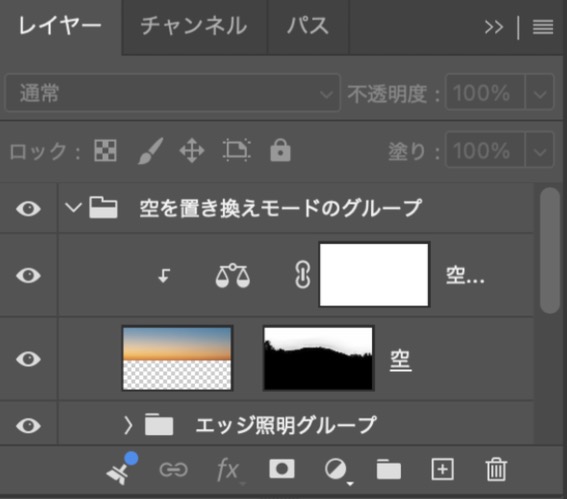Create a new layer
570x499 pixels.
[x=442, y=469]
